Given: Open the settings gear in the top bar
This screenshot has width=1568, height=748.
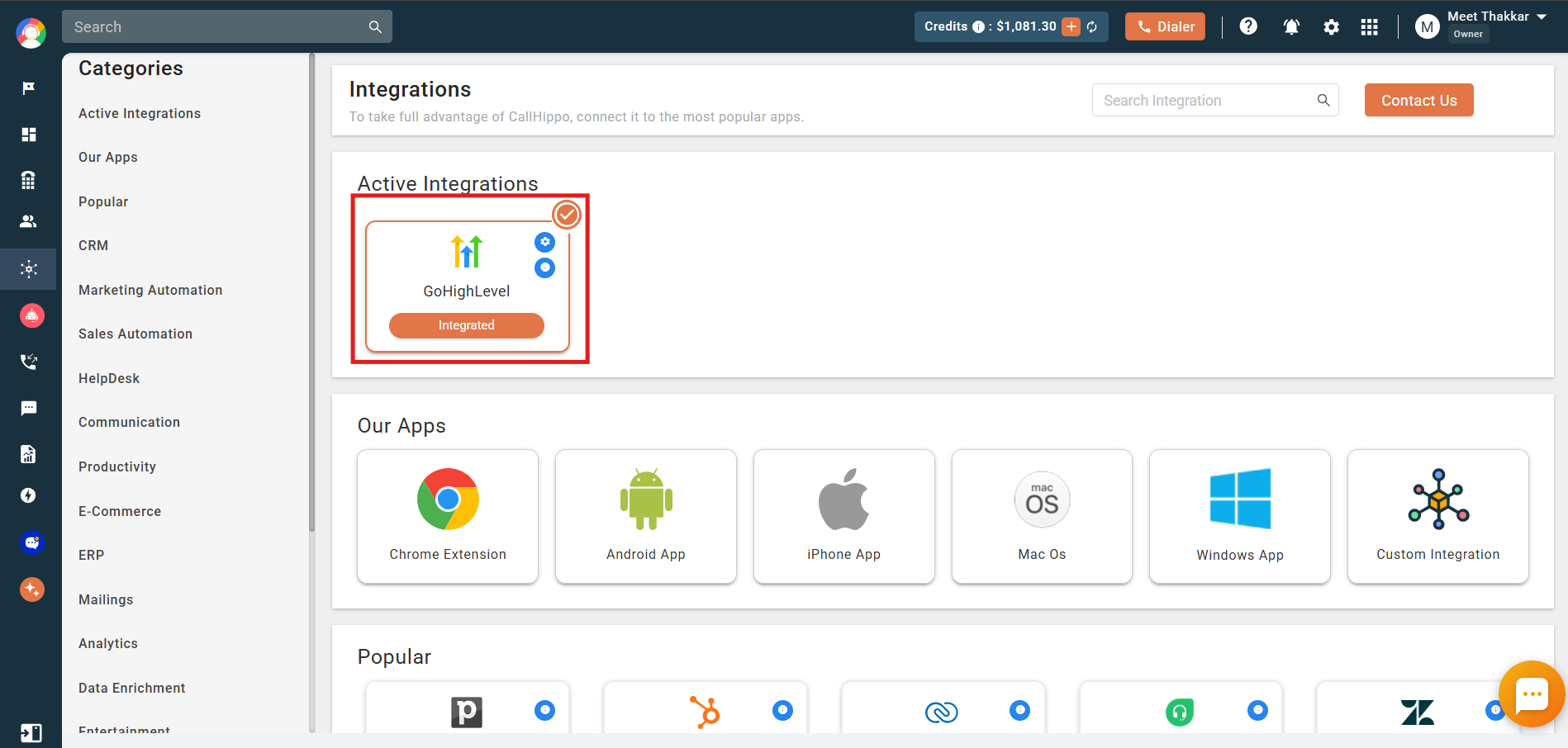Looking at the screenshot, I should point(1331,27).
